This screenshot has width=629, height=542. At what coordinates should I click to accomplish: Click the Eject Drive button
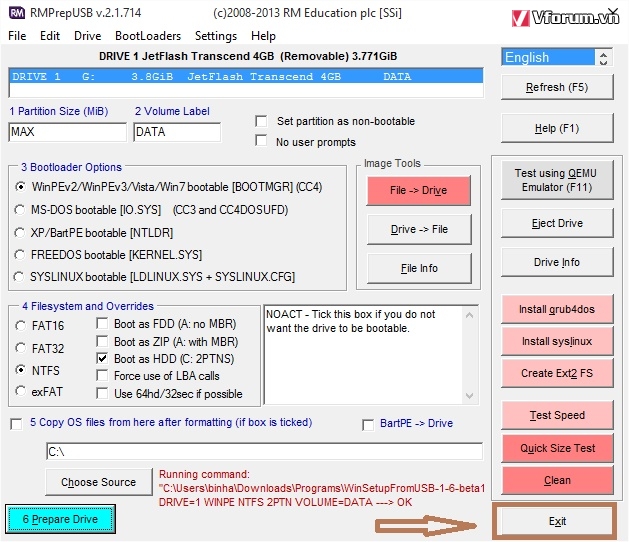557,223
